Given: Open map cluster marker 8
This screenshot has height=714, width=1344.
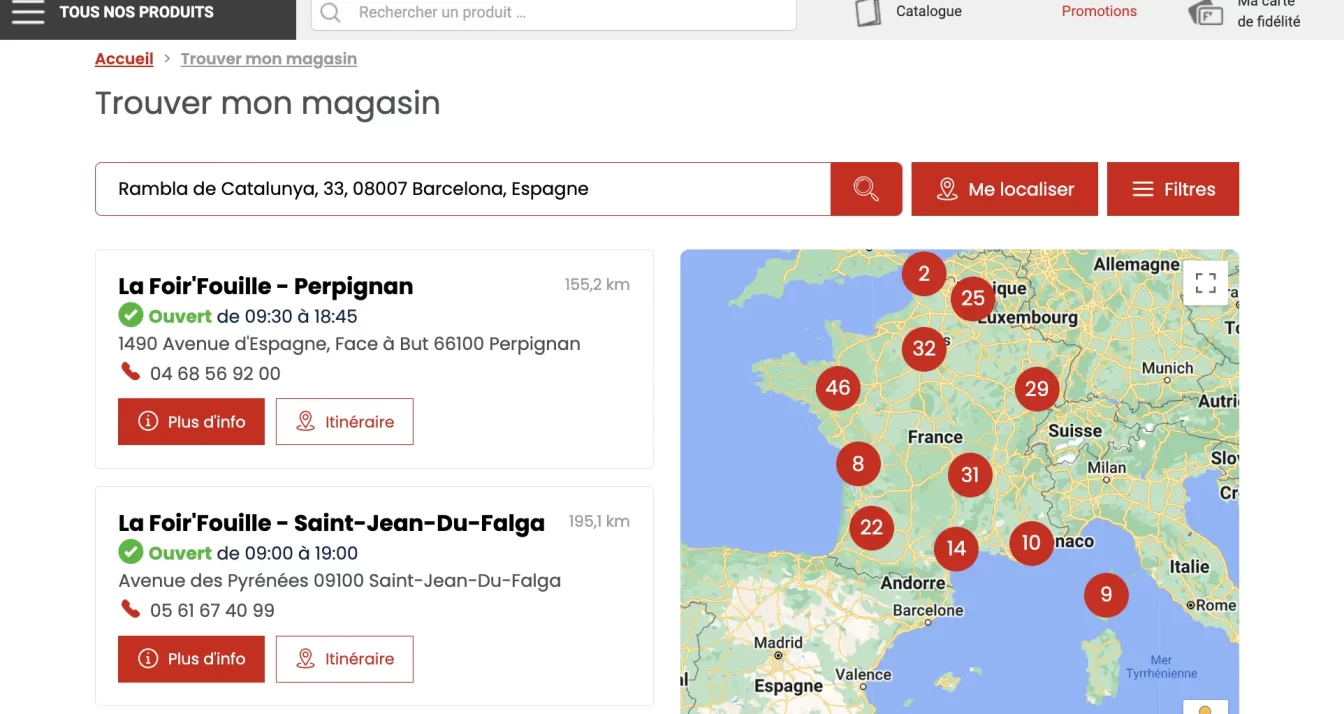Looking at the screenshot, I should pyautogui.click(x=858, y=464).
